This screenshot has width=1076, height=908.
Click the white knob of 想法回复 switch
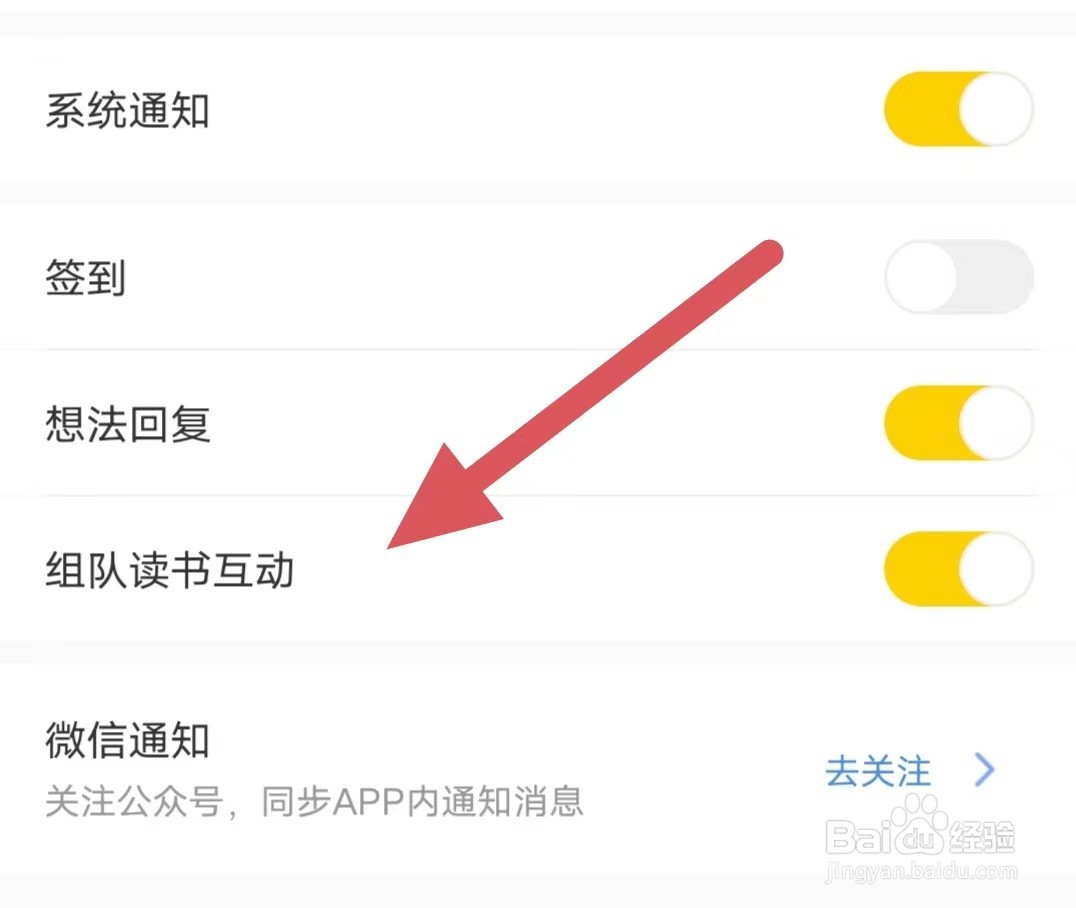[x=996, y=422]
